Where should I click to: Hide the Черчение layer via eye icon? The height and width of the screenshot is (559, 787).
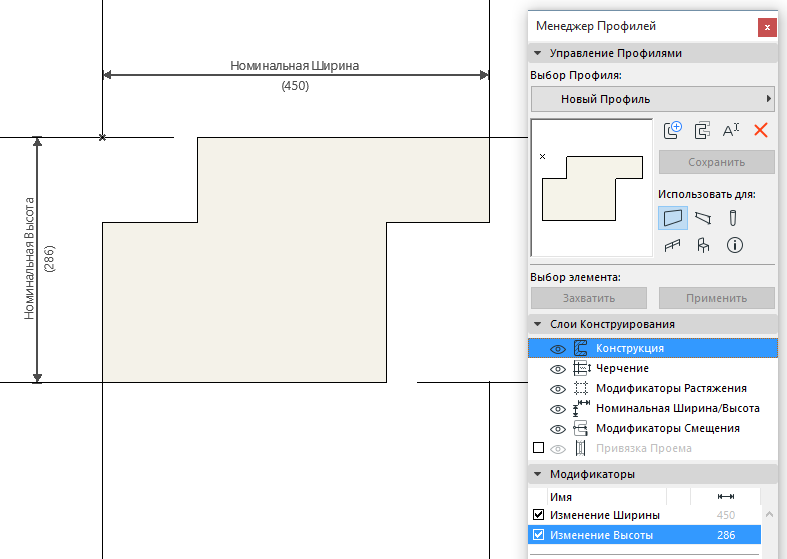coord(558,369)
